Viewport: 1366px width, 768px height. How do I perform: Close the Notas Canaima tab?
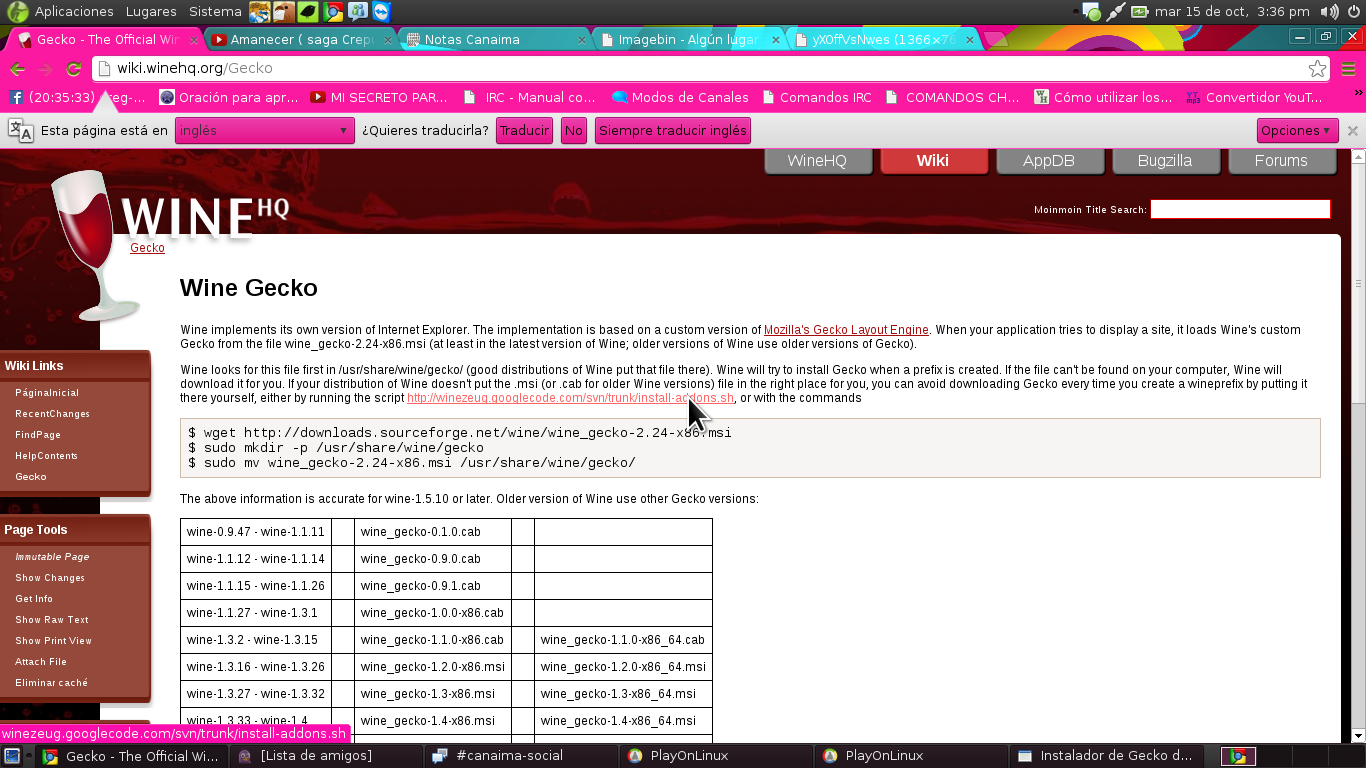[x=583, y=40]
